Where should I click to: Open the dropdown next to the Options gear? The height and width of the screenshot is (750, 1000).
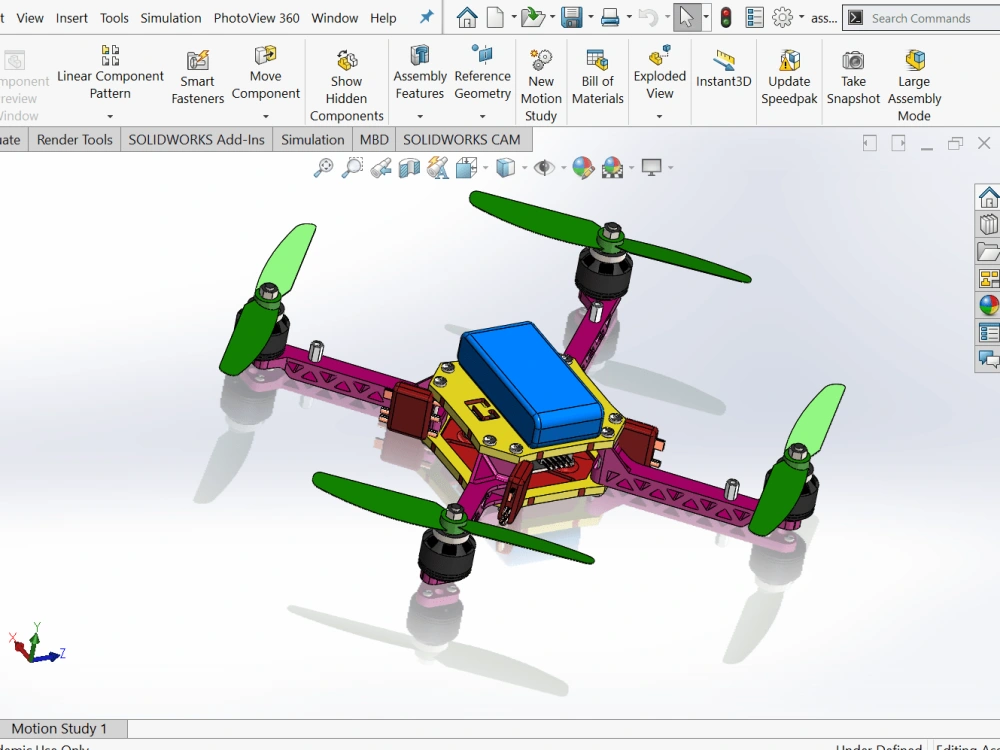pos(801,17)
